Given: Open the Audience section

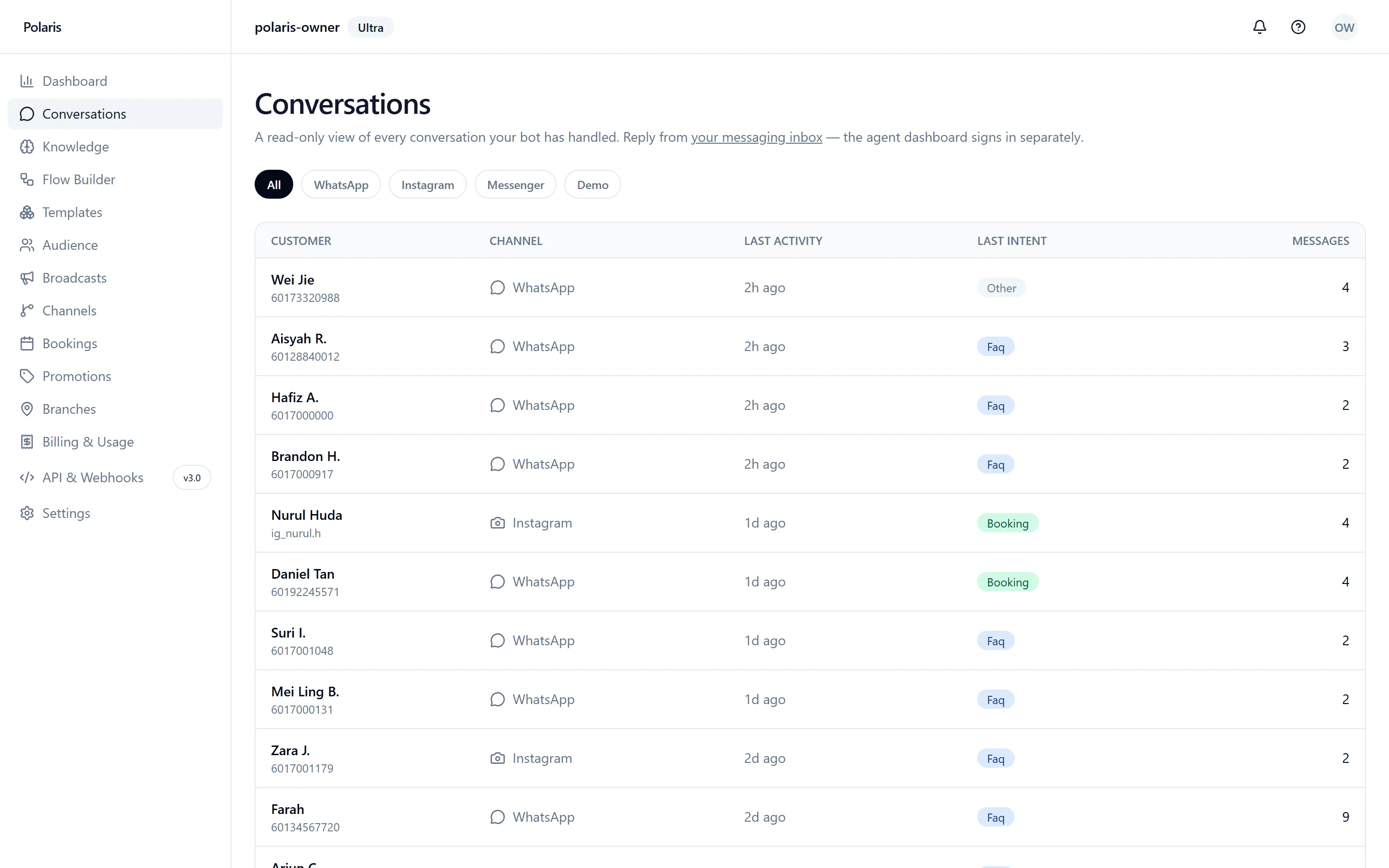Looking at the screenshot, I should pos(115,245).
